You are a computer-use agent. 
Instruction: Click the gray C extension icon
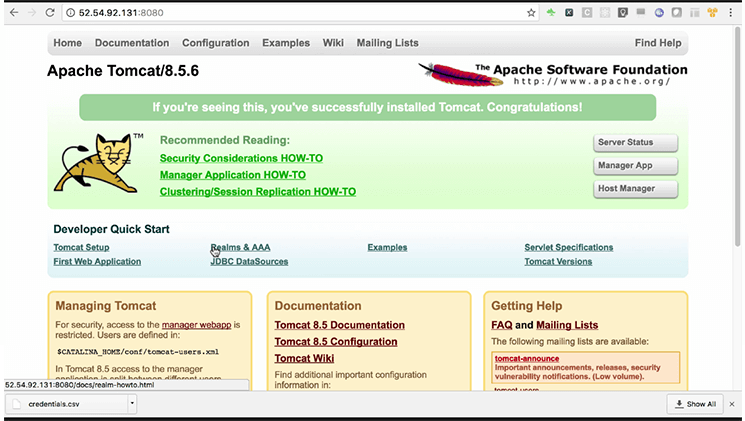click(587, 13)
